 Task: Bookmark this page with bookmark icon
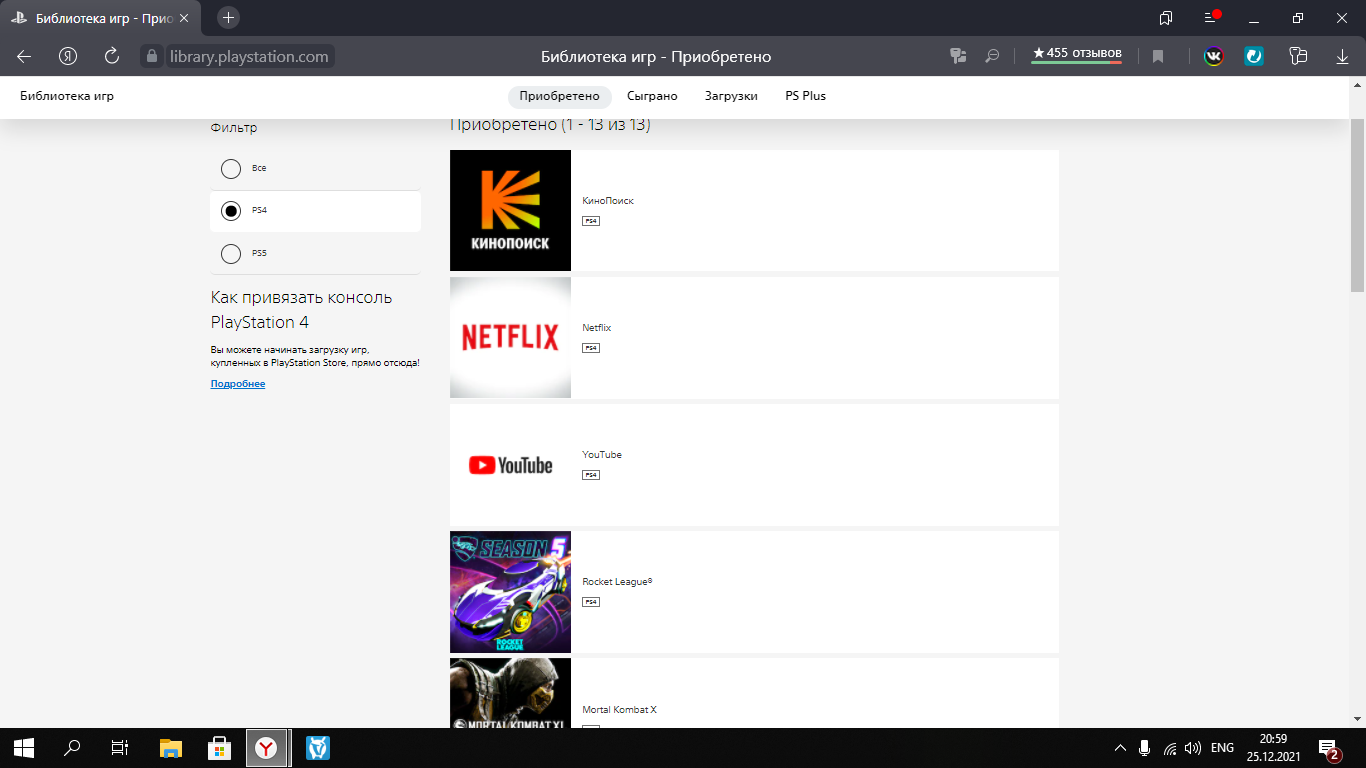pyautogui.click(x=1158, y=57)
